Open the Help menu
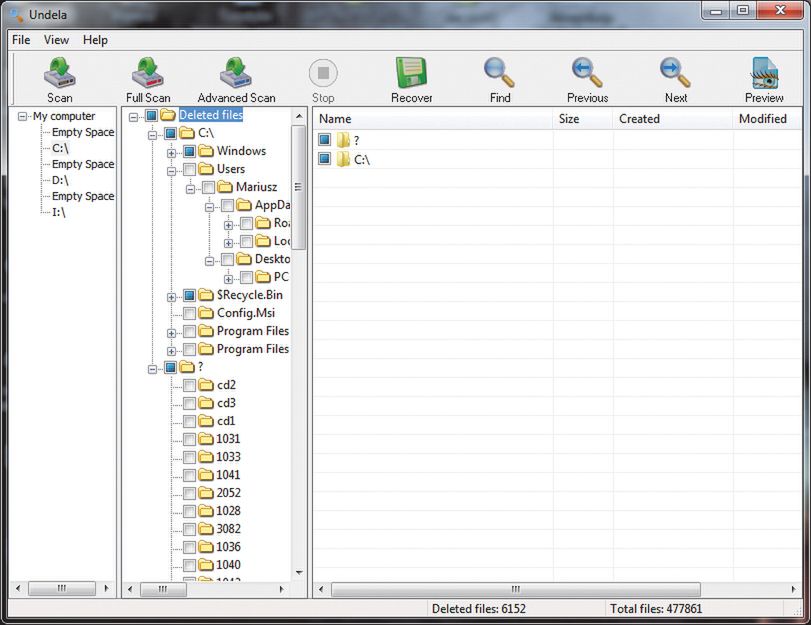Image resolution: width=811 pixels, height=625 pixels. coord(95,40)
